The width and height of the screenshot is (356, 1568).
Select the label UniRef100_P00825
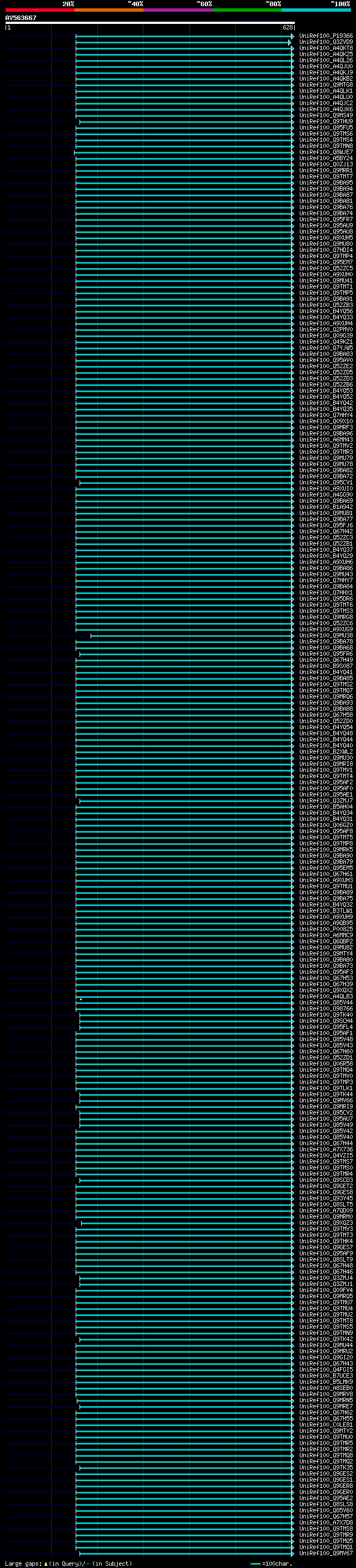tap(326, 929)
